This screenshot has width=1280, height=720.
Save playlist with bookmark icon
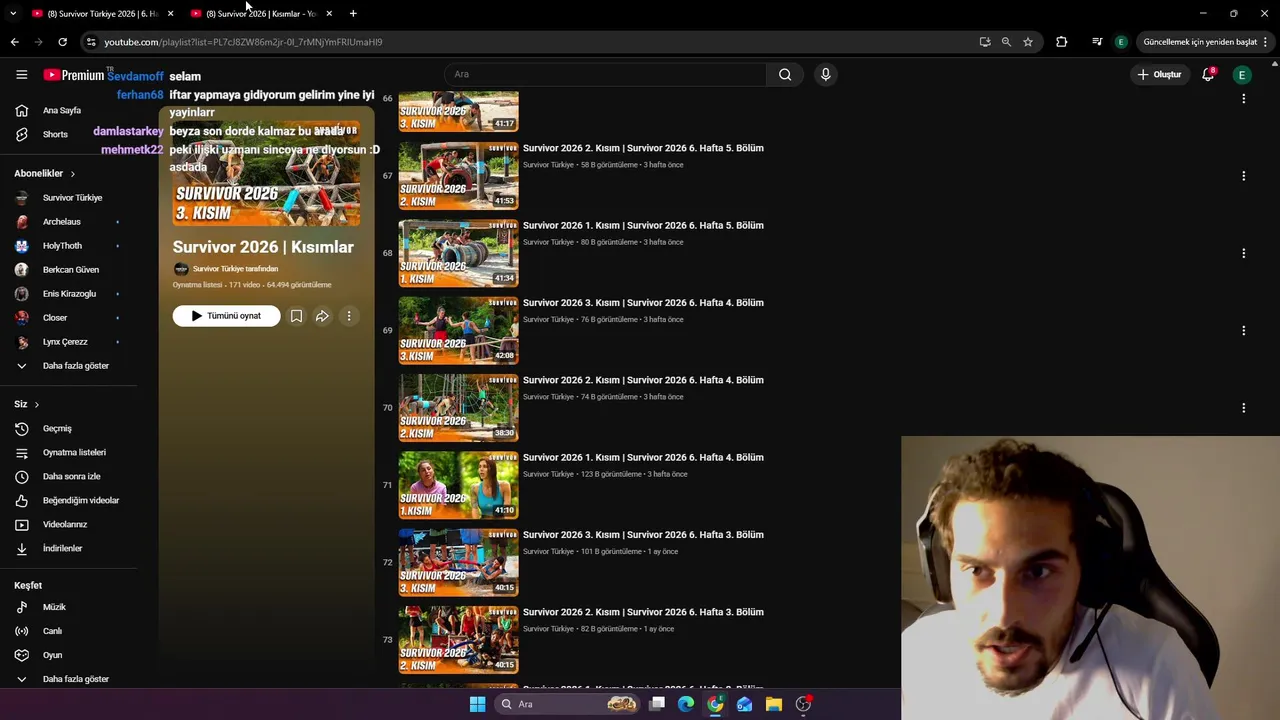point(296,316)
